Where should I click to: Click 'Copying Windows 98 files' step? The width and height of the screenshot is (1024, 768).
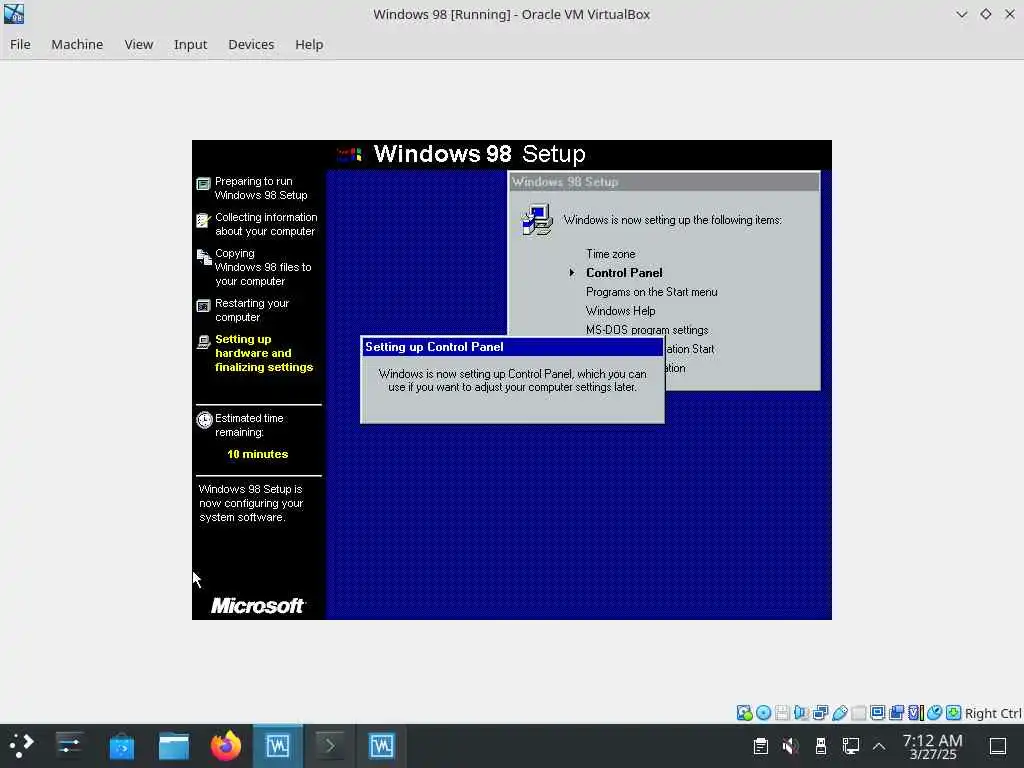(263, 267)
